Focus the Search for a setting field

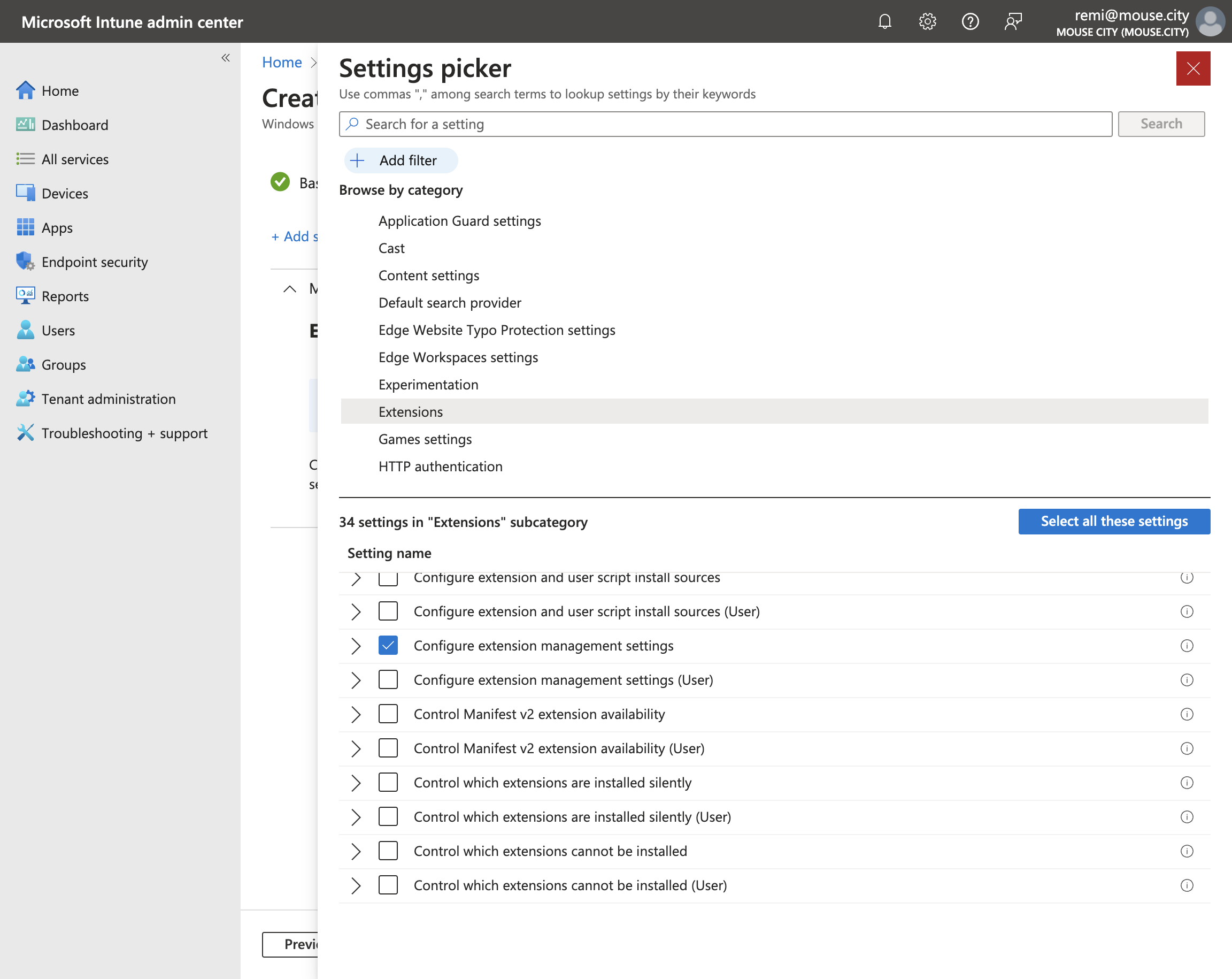pyautogui.click(x=725, y=124)
